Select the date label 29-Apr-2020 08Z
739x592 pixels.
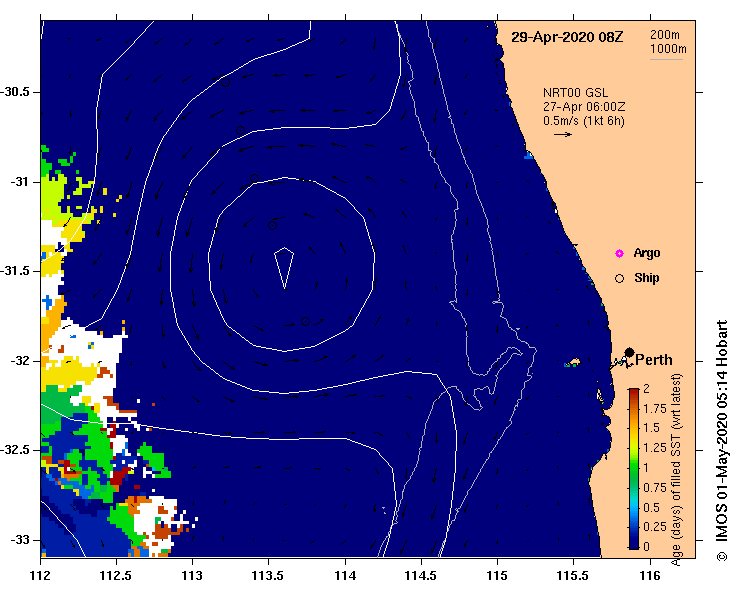pos(567,37)
